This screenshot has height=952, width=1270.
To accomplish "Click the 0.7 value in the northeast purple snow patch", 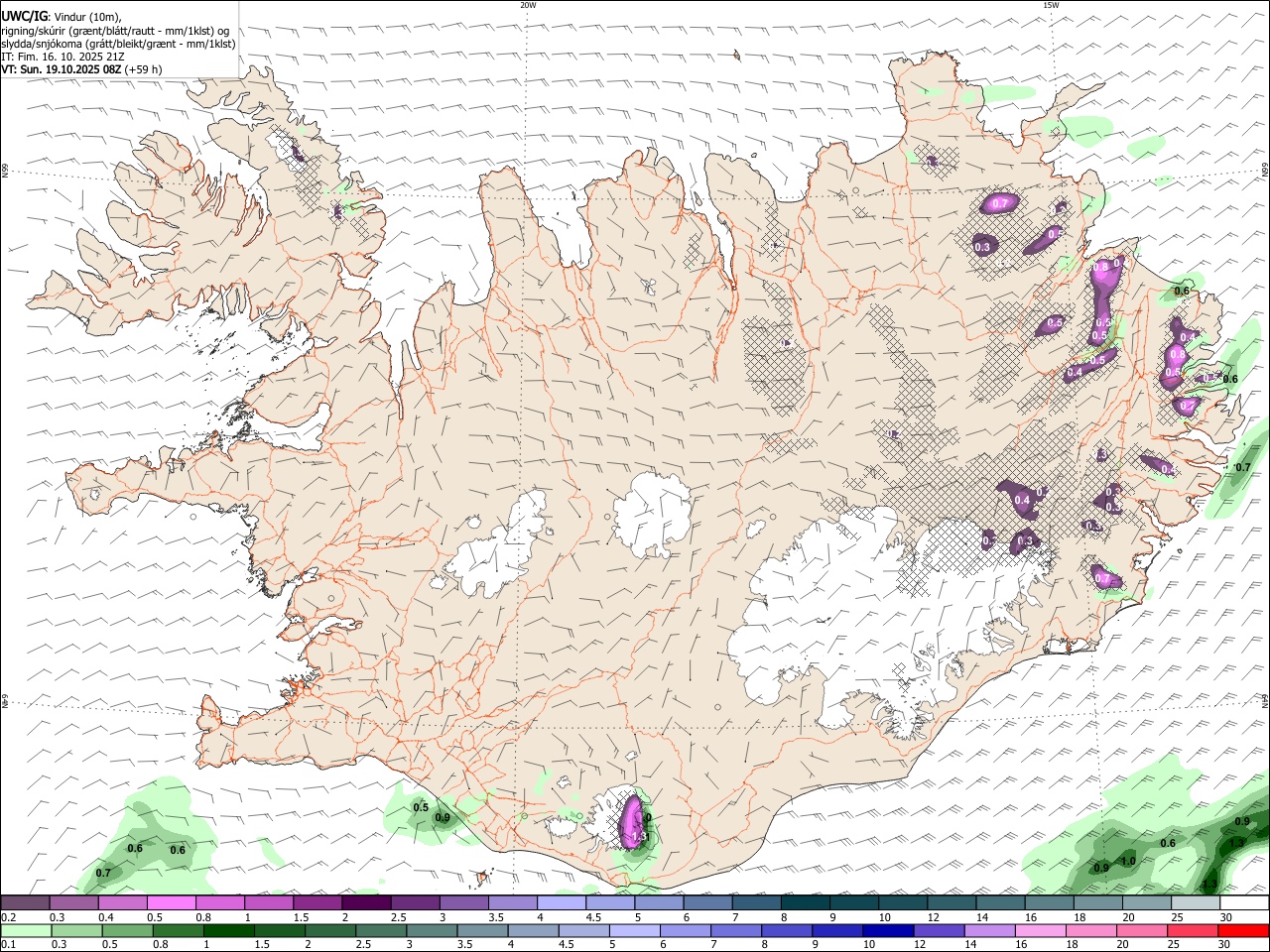I will coord(1000,203).
